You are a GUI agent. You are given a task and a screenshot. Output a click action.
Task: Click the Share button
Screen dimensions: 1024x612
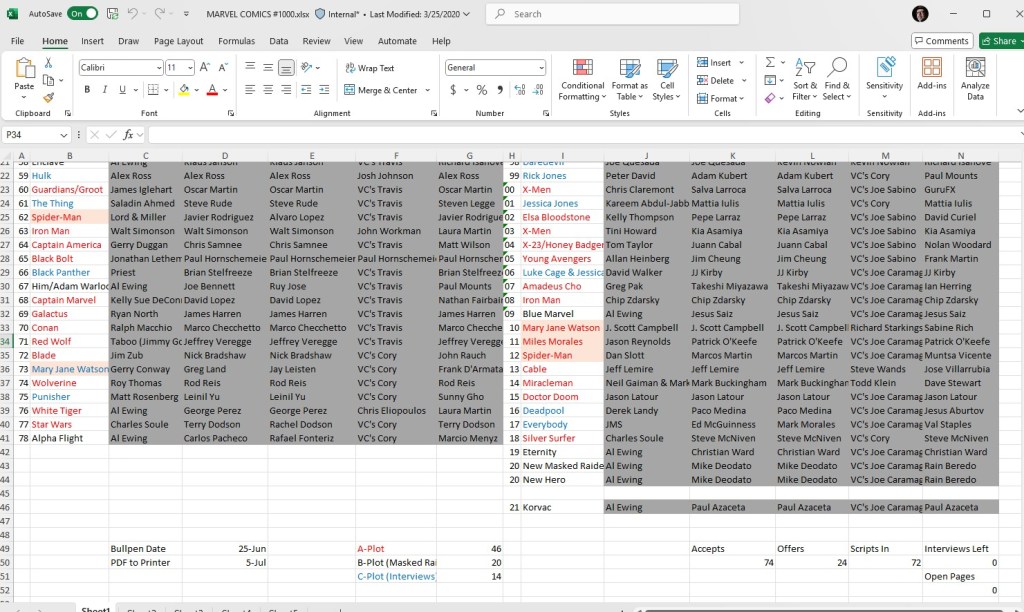(1000, 41)
